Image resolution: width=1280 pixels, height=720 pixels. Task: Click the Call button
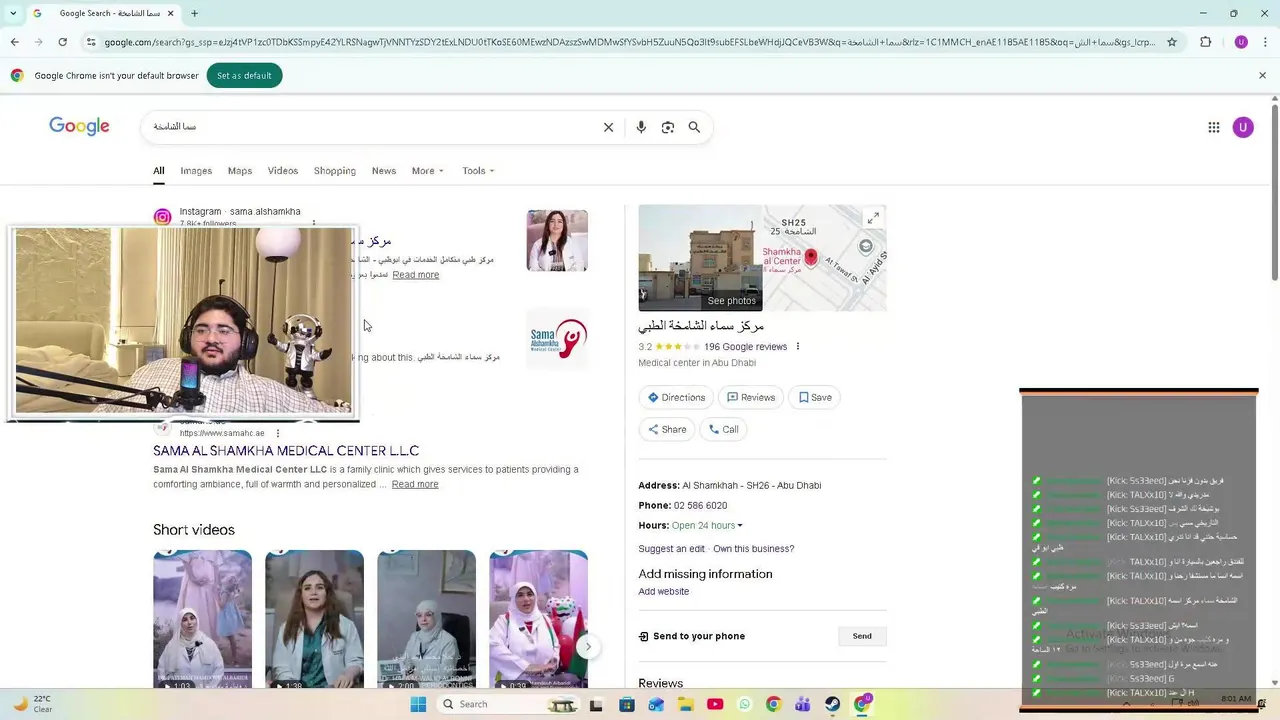pos(724,429)
